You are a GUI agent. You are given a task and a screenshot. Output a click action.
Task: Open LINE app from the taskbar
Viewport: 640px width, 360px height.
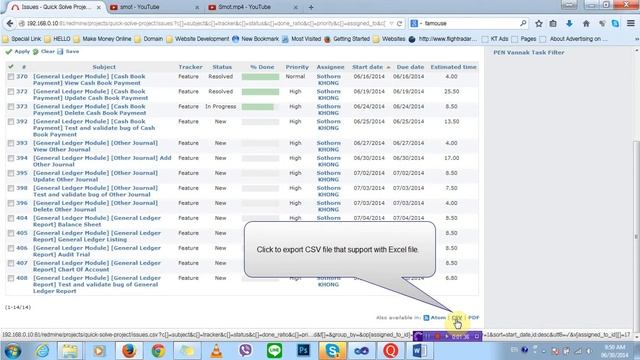click(274, 351)
